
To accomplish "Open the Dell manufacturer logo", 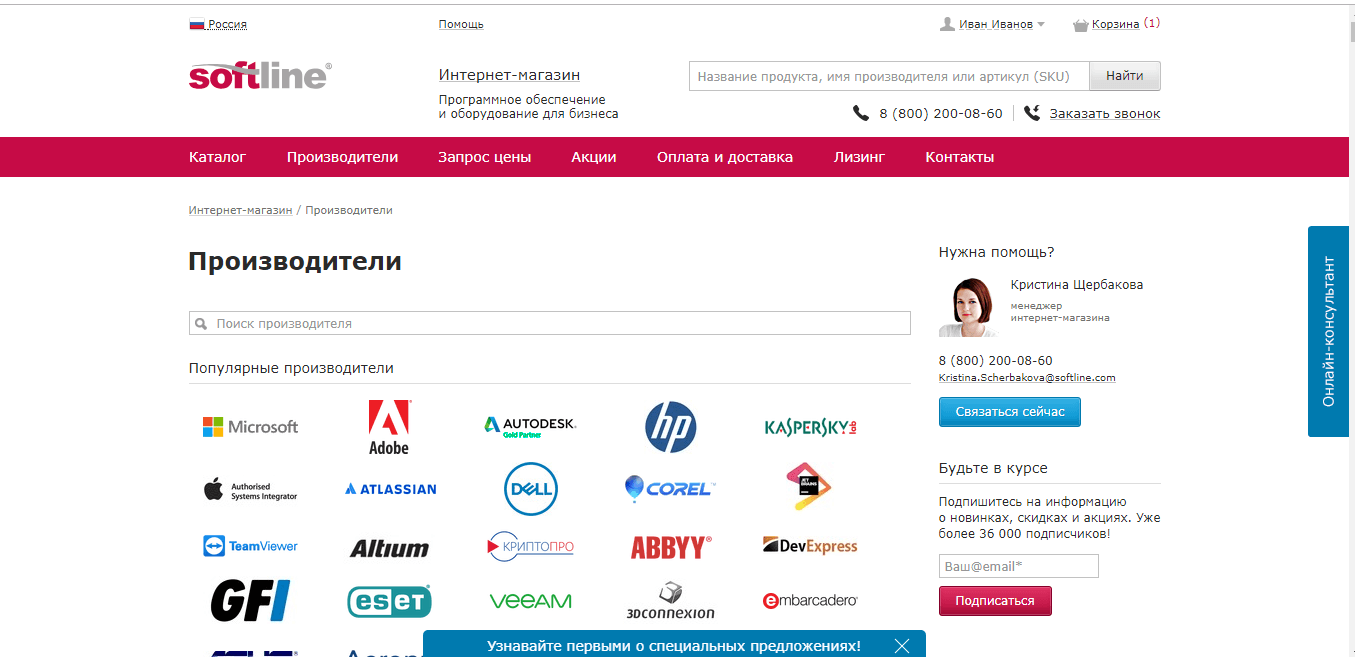I will [x=530, y=489].
